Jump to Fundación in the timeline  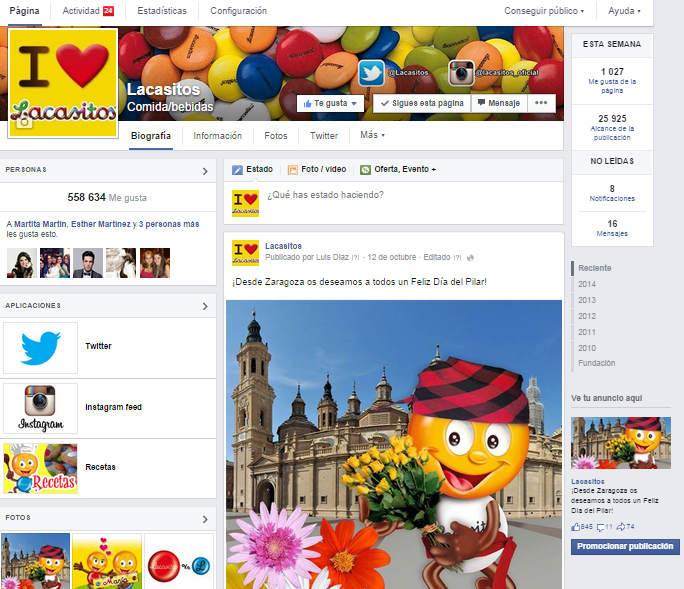click(x=596, y=363)
